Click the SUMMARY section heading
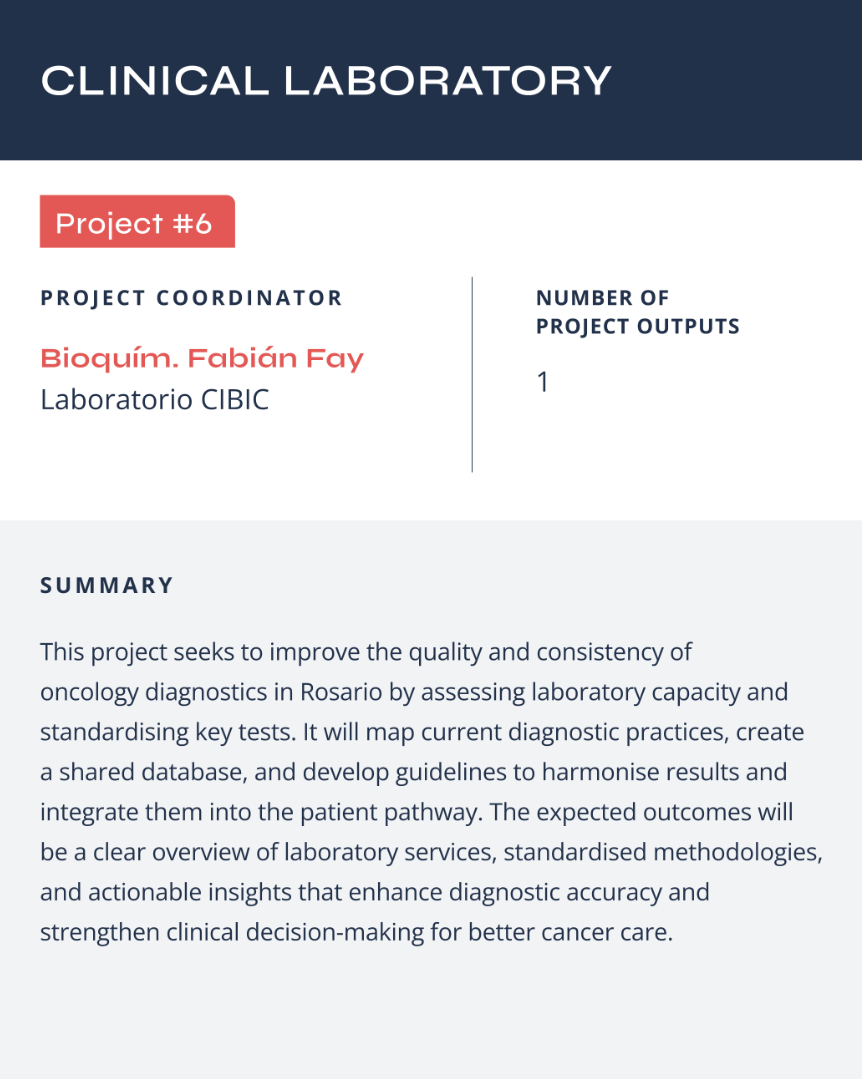 tap(107, 586)
